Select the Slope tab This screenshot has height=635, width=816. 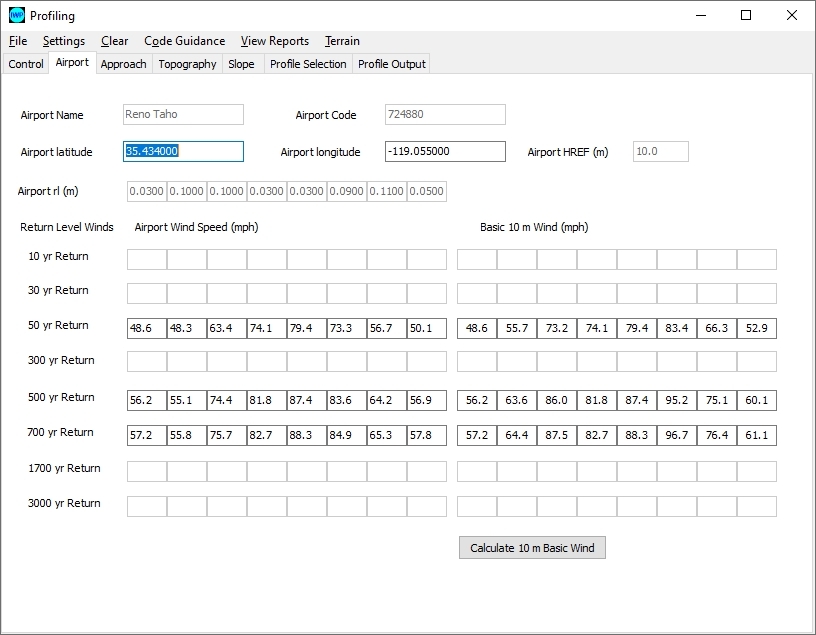coord(241,64)
